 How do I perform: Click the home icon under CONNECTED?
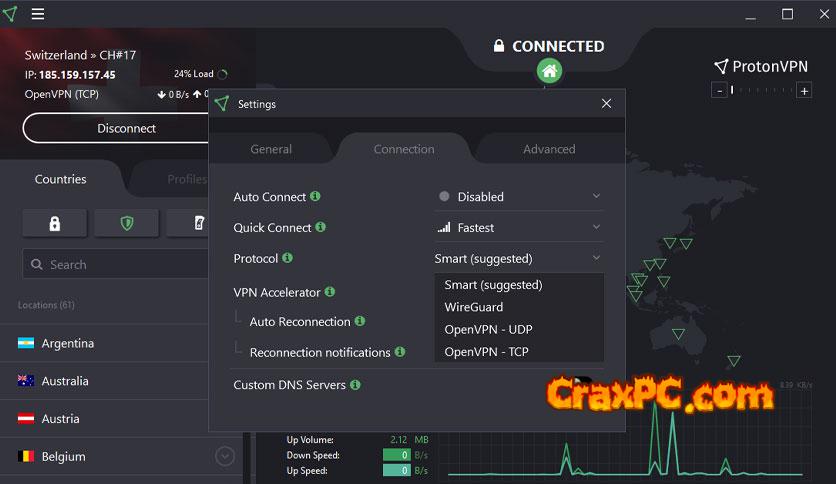click(549, 71)
